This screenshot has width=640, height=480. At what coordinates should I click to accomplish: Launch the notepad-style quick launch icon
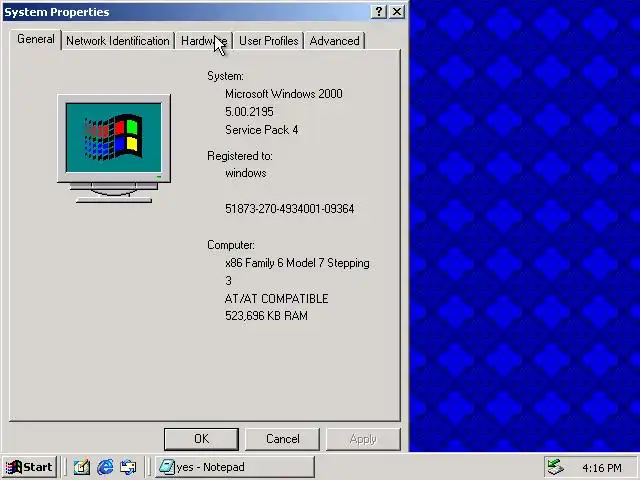coord(82,467)
